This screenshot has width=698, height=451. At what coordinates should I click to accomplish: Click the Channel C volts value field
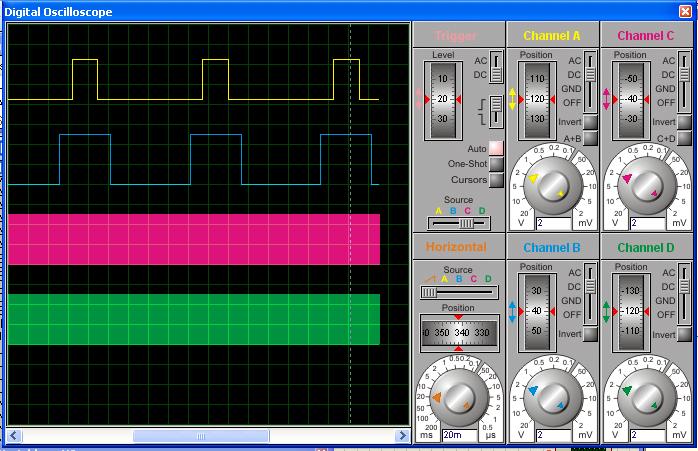pyautogui.click(x=648, y=223)
